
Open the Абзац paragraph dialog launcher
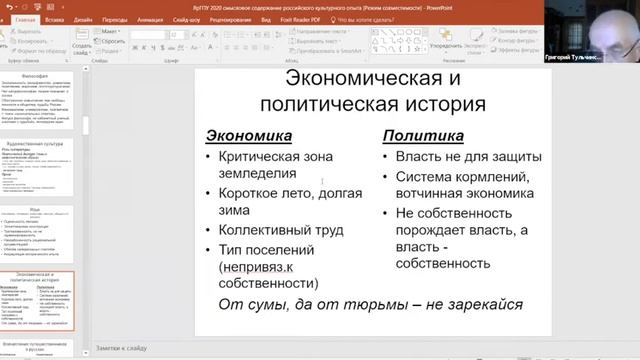click(x=365, y=61)
